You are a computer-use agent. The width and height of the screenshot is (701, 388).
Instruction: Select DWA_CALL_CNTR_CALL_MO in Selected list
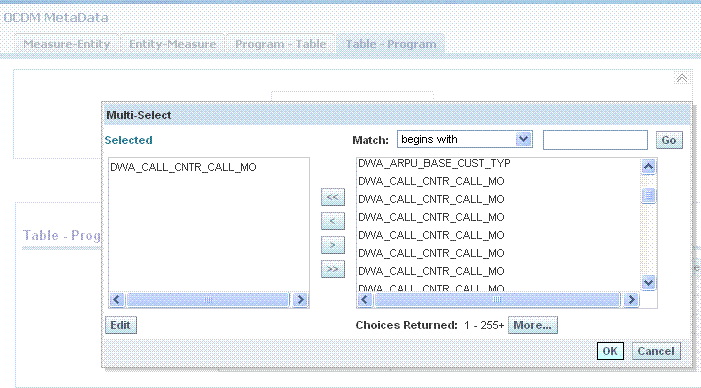[x=183, y=167]
